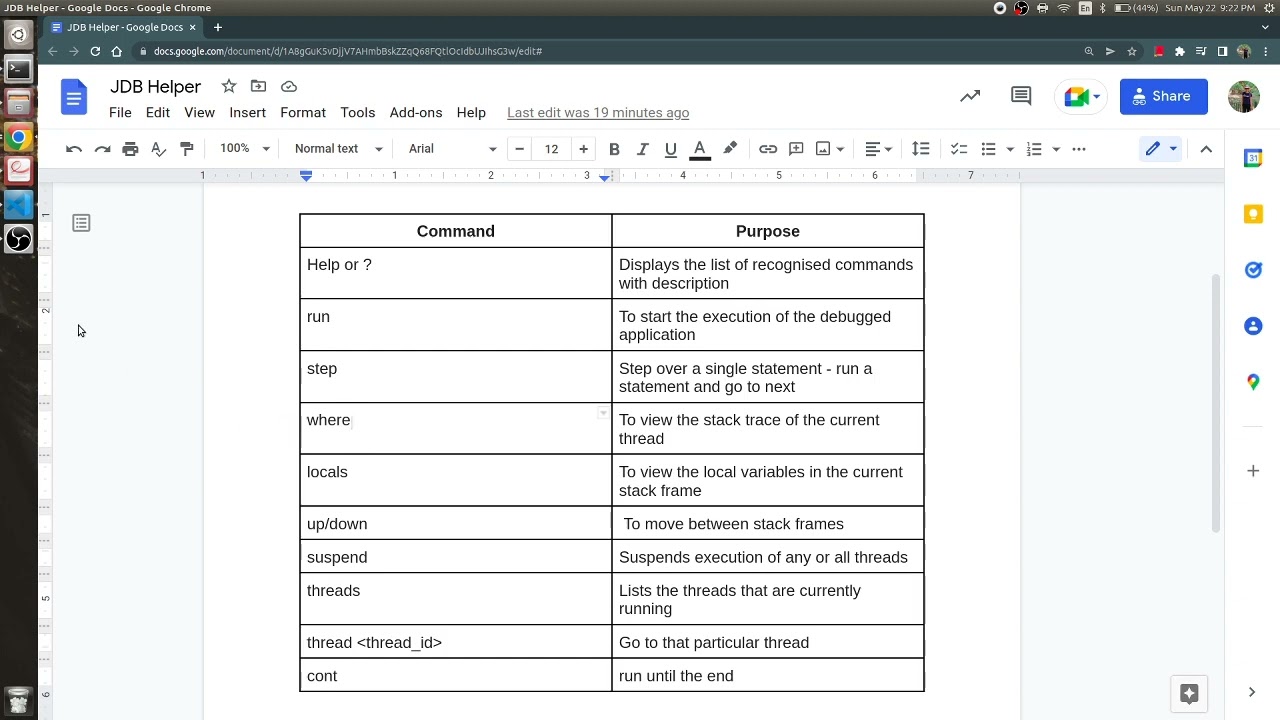
Task: Print the document
Action: tap(130, 149)
